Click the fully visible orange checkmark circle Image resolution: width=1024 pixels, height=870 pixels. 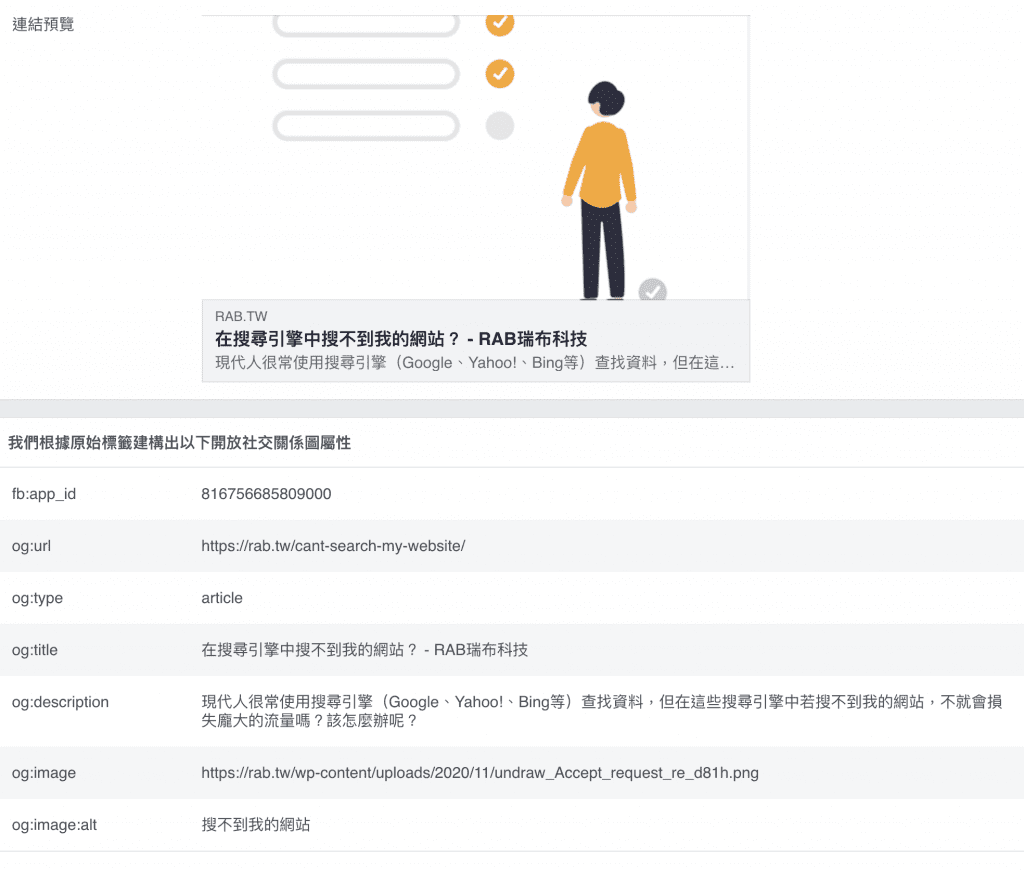[499, 74]
